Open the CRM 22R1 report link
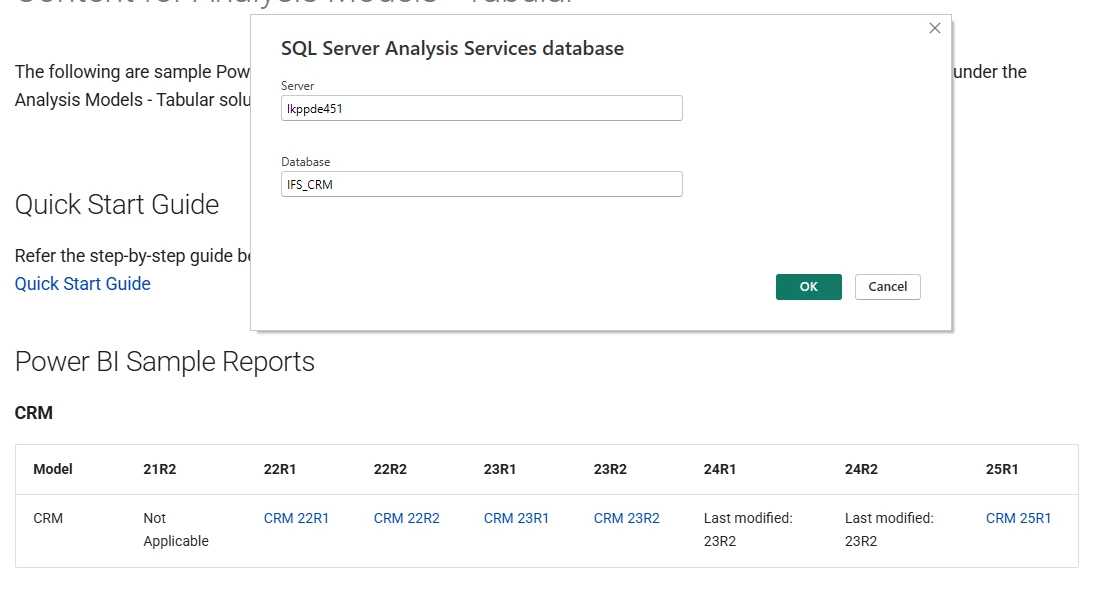 [x=296, y=518]
